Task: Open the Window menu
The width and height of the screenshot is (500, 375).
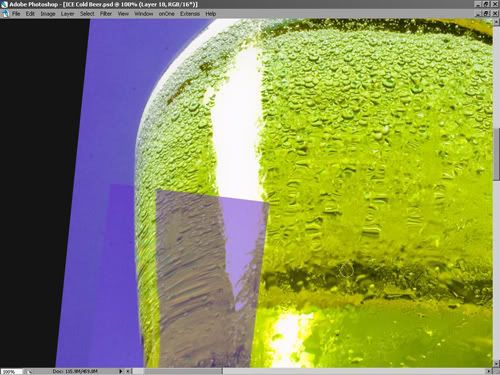Action: tap(144, 14)
